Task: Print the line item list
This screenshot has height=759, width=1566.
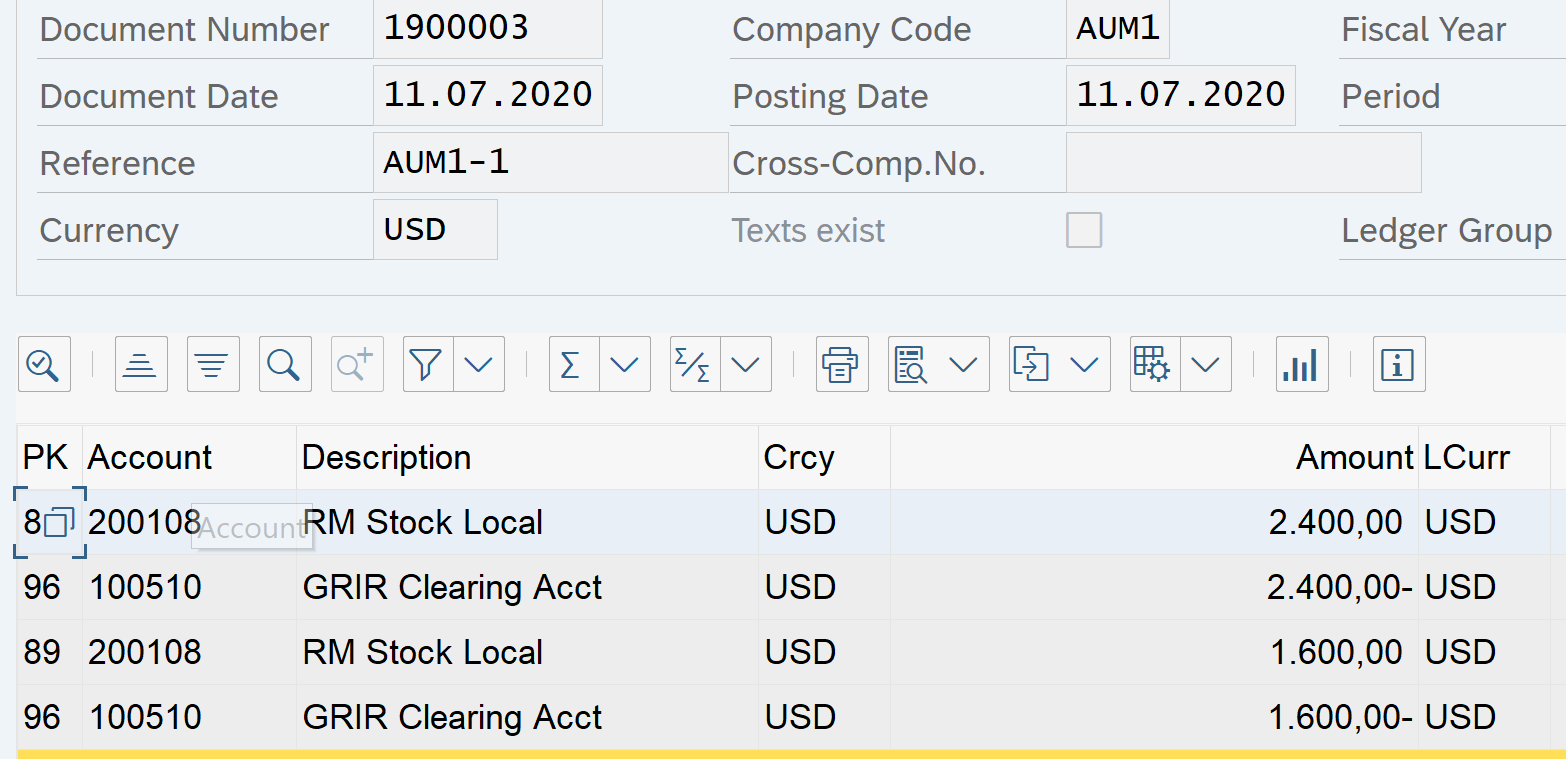Action: pos(842,365)
